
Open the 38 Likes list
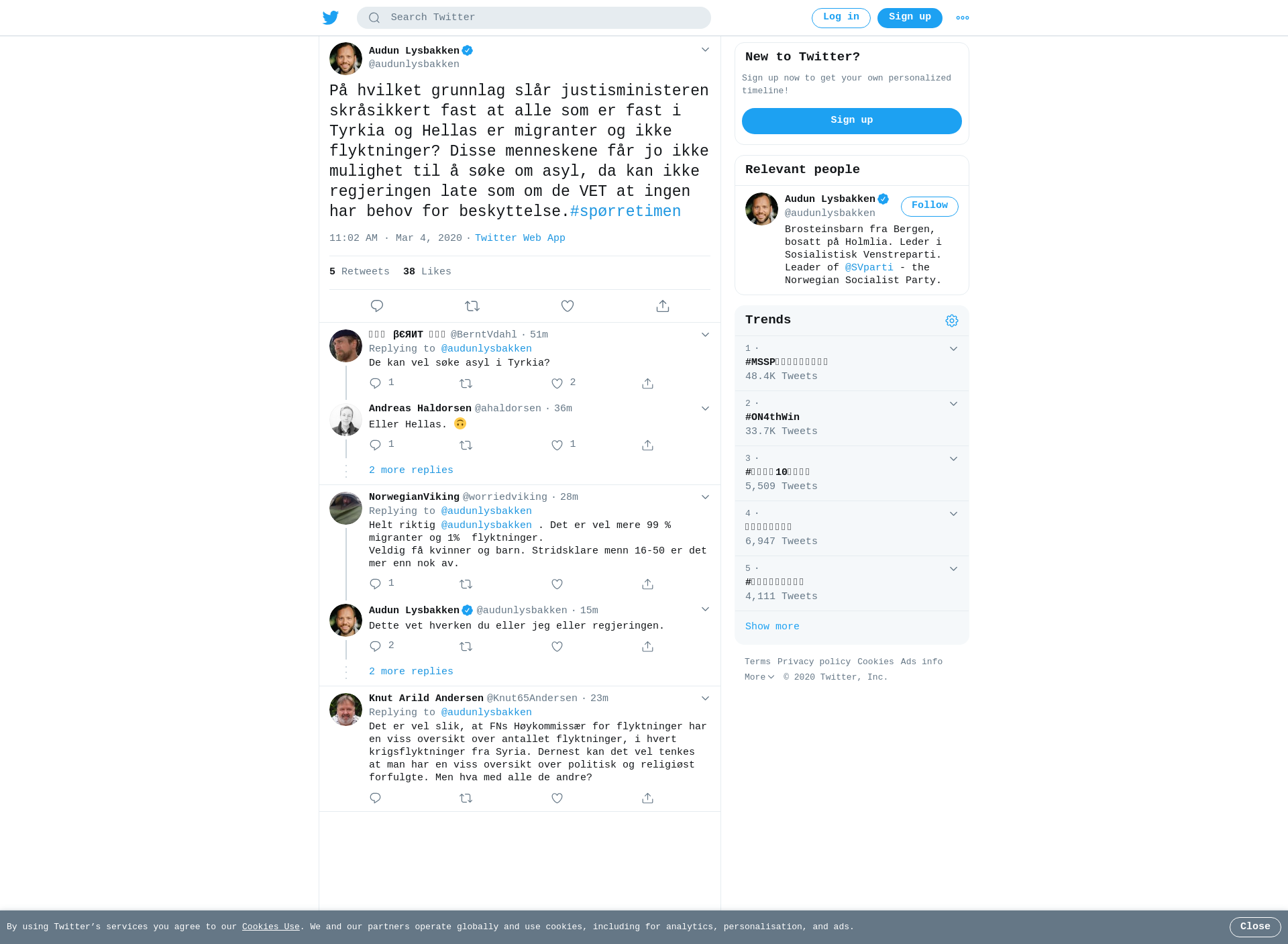click(427, 272)
